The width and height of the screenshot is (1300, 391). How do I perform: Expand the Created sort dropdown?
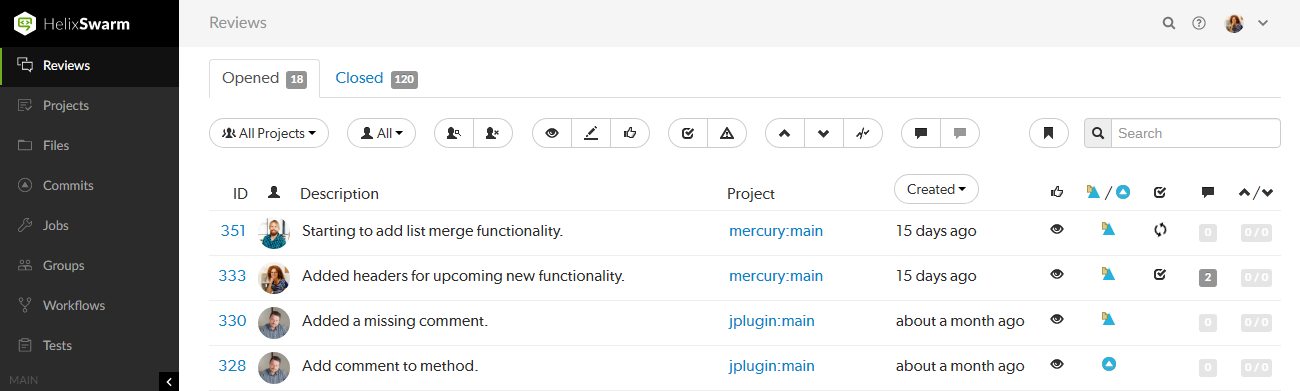pyautogui.click(x=936, y=189)
